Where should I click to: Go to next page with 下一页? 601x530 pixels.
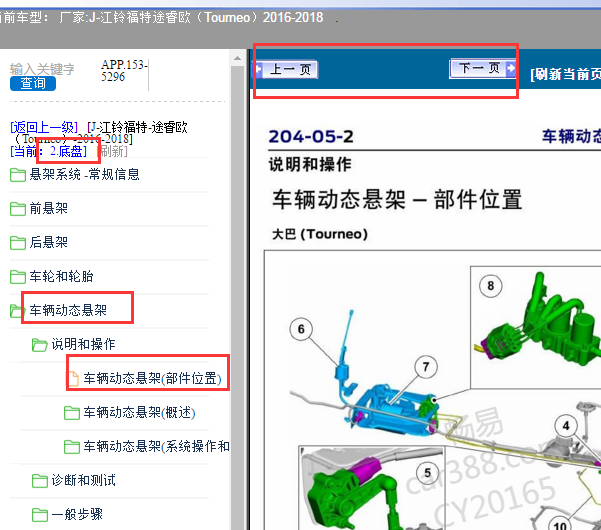point(483,69)
